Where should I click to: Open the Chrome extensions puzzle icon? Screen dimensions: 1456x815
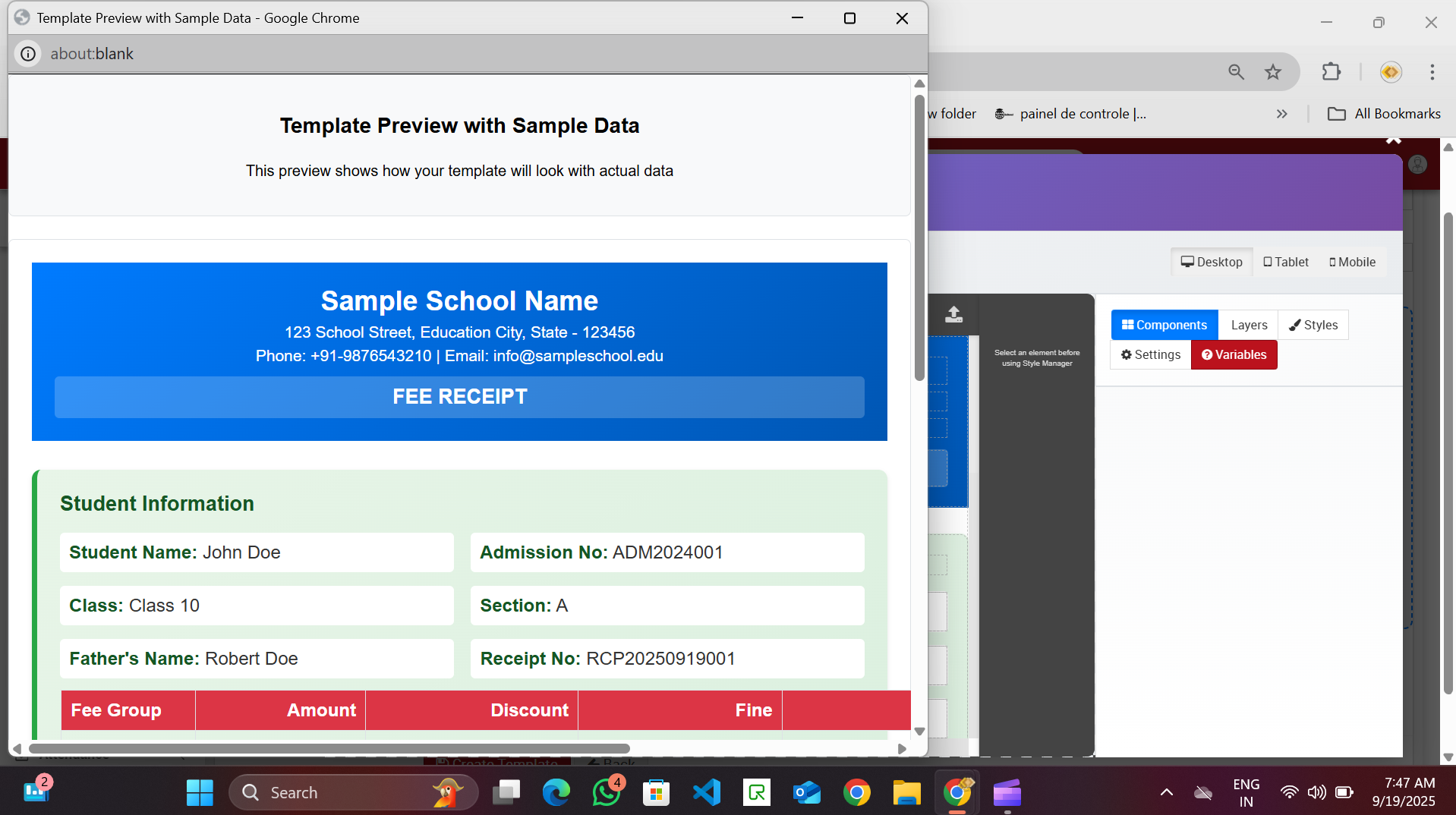tap(1331, 72)
